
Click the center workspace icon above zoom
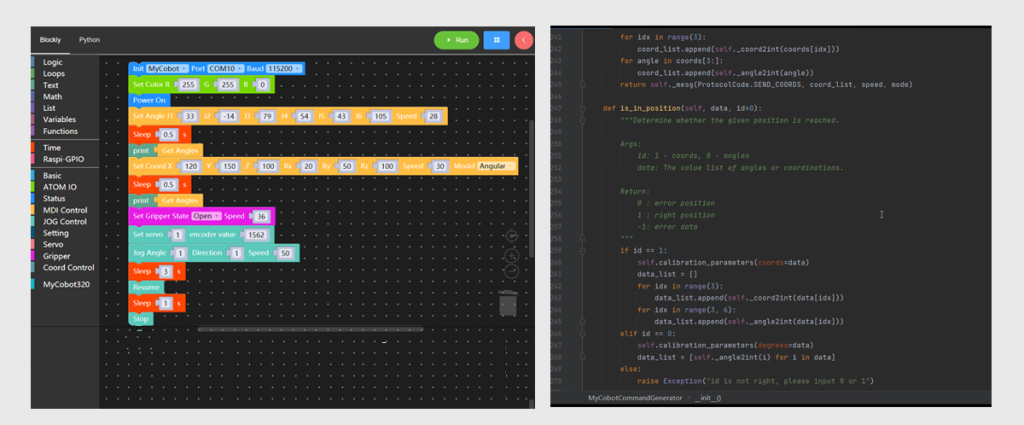(511, 236)
